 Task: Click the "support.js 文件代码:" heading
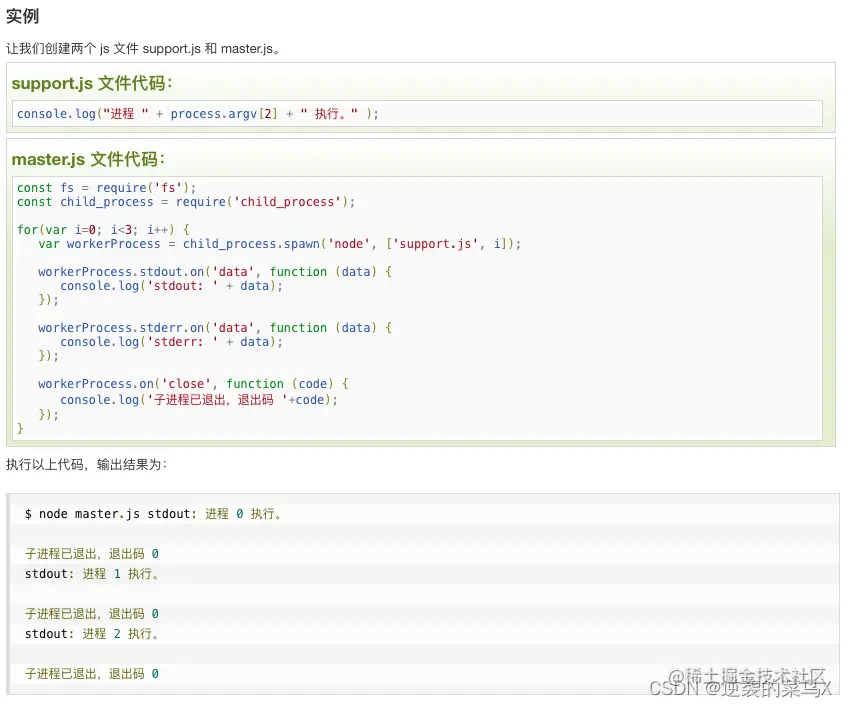[92, 83]
